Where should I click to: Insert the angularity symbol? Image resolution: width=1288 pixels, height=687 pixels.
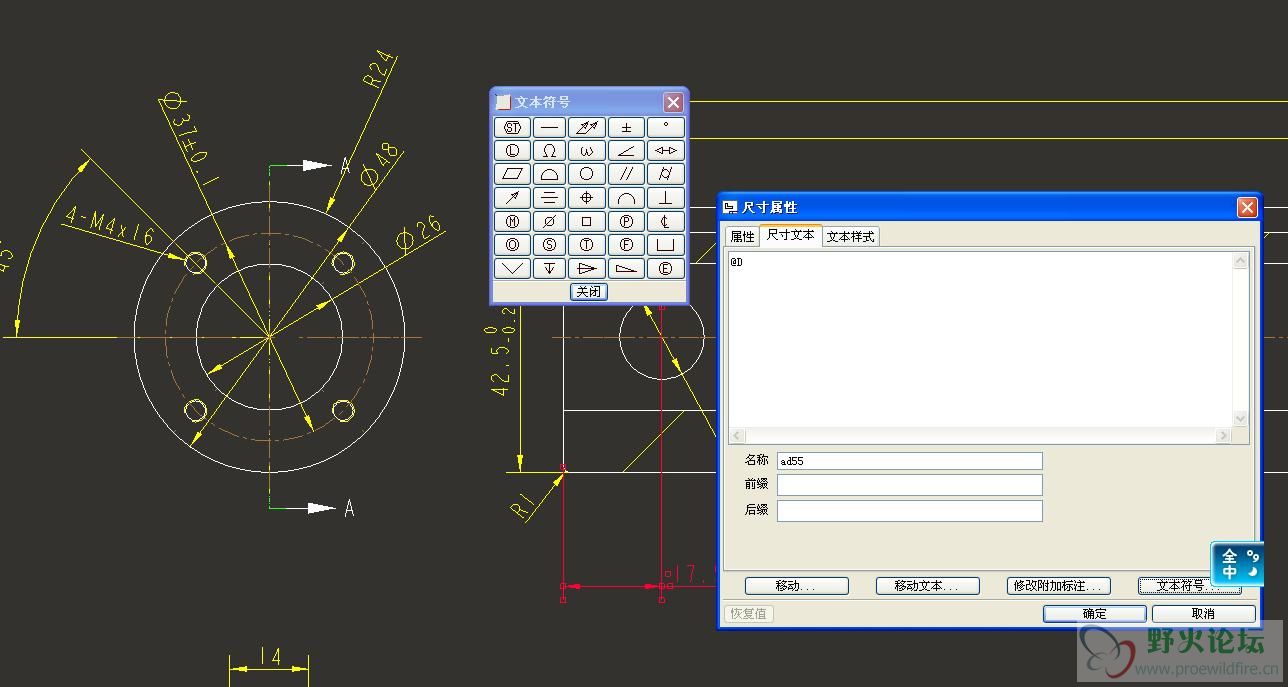626,150
